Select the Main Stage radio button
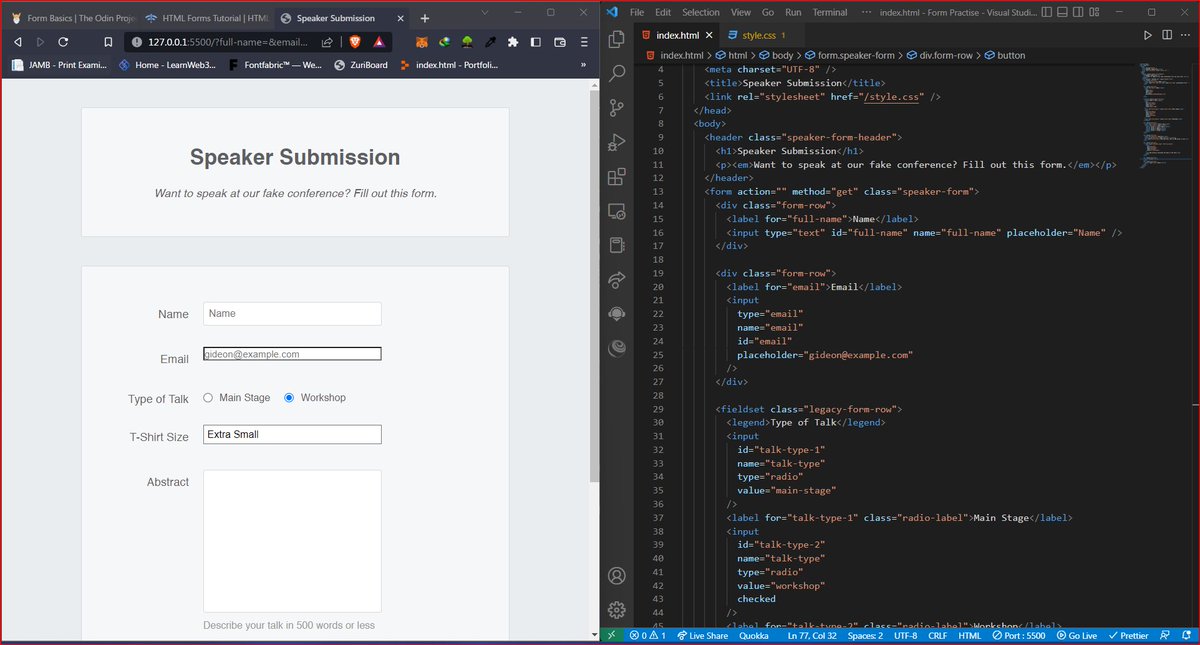Viewport: 1200px width, 645px height. click(208, 397)
